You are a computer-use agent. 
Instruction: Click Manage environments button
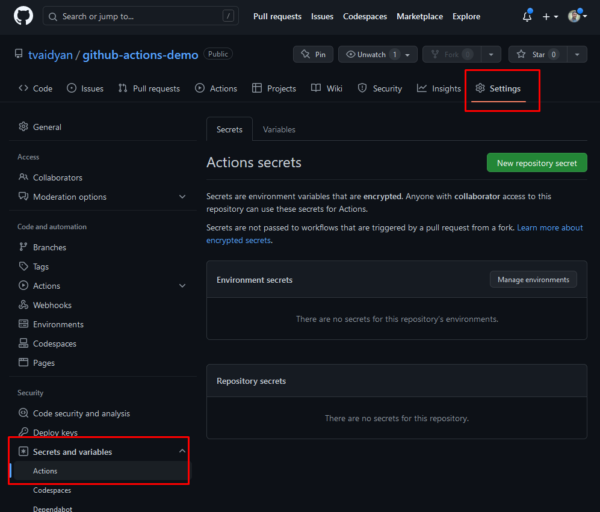coord(533,280)
